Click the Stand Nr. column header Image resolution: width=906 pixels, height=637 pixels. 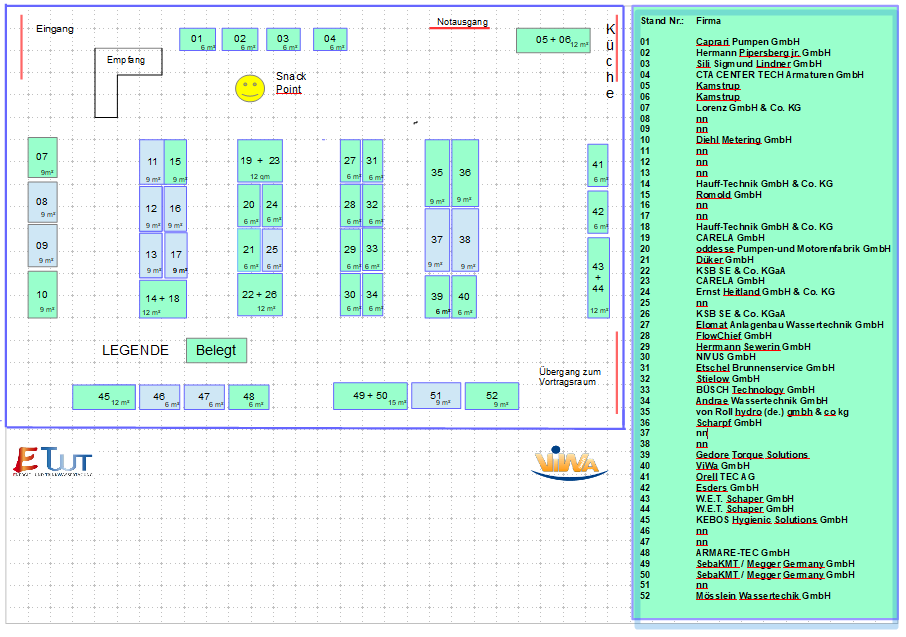point(662,21)
